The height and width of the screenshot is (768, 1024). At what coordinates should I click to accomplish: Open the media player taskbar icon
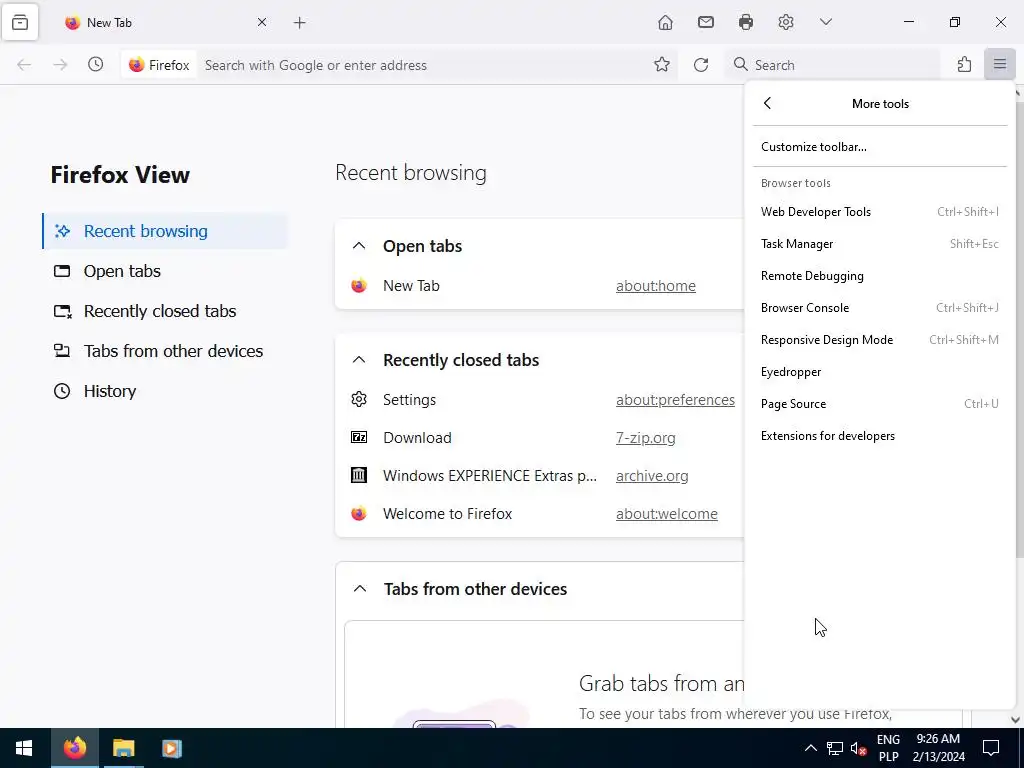pyautogui.click(x=171, y=748)
